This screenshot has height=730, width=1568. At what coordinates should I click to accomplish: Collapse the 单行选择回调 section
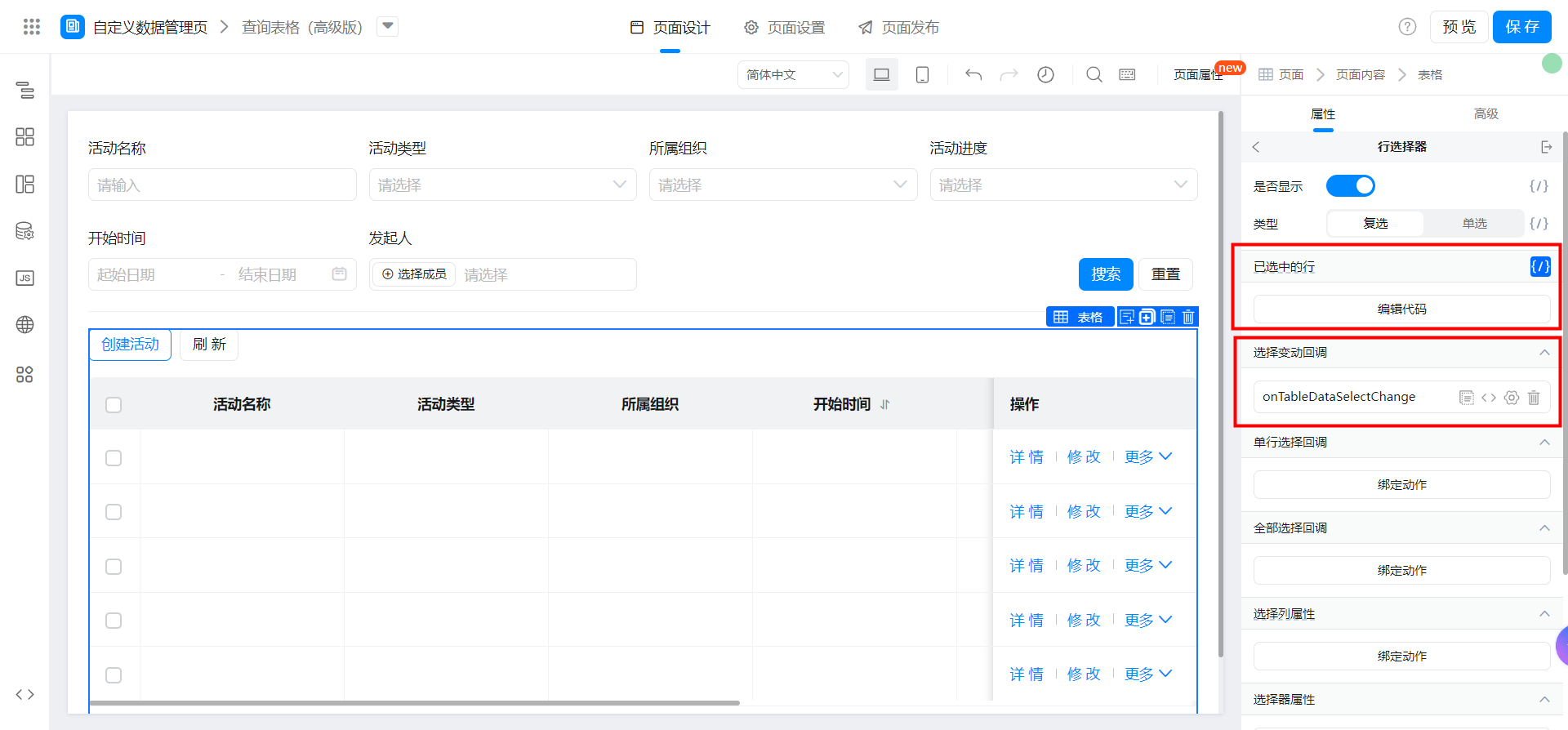click(x=1544, y=443)
